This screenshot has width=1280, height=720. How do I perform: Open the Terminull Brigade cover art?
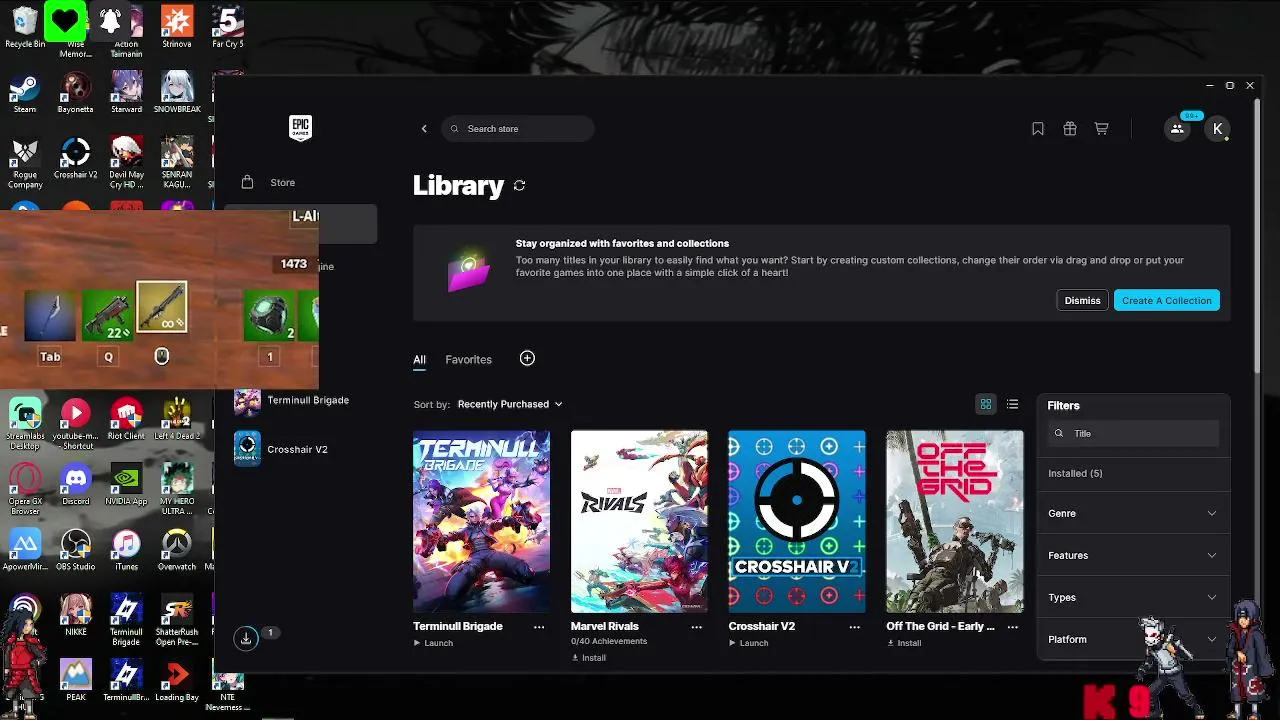click(481, 521)
